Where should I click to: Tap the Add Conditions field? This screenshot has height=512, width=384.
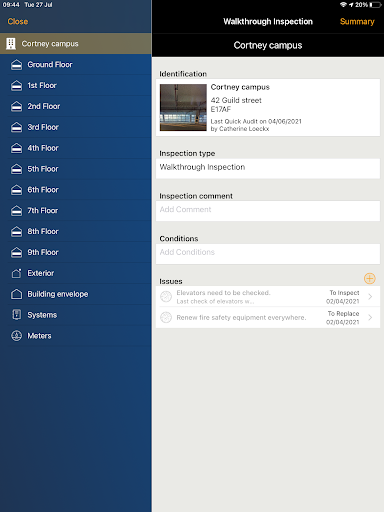point(268,254)
